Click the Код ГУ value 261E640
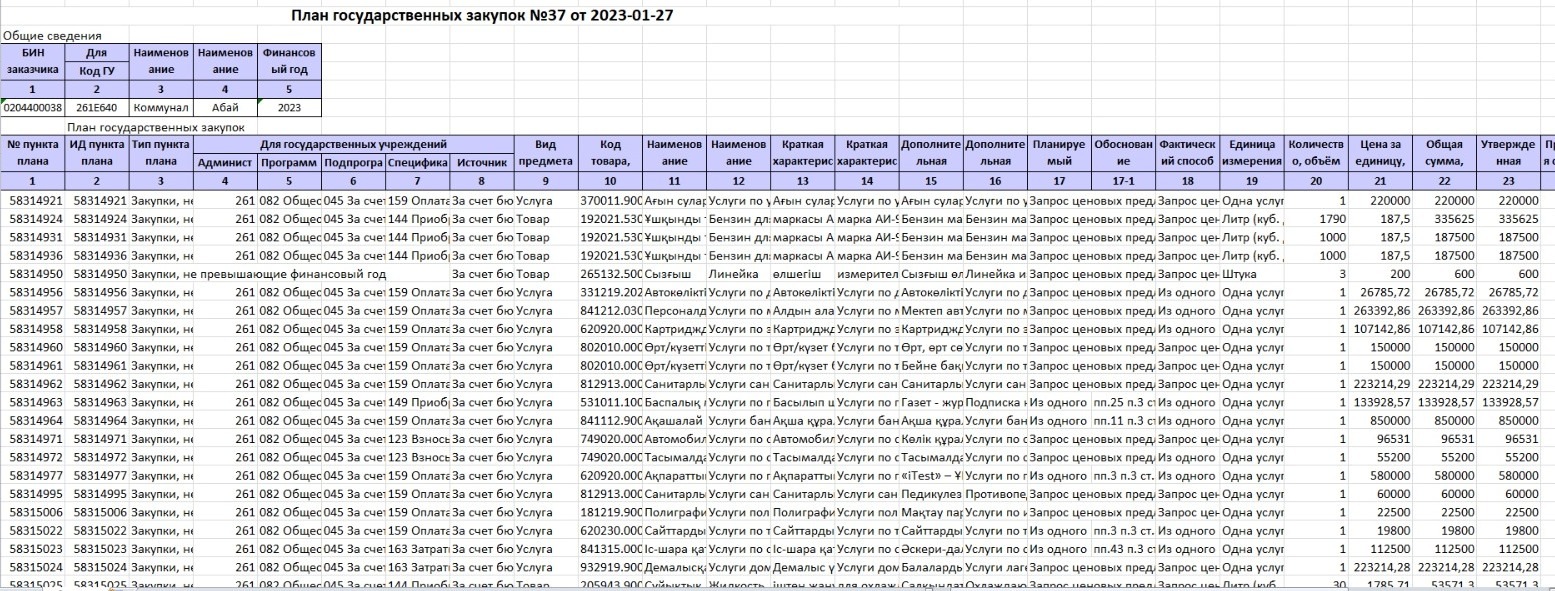This screenshot has width=1555, height=591. click(x=97, y=107)
